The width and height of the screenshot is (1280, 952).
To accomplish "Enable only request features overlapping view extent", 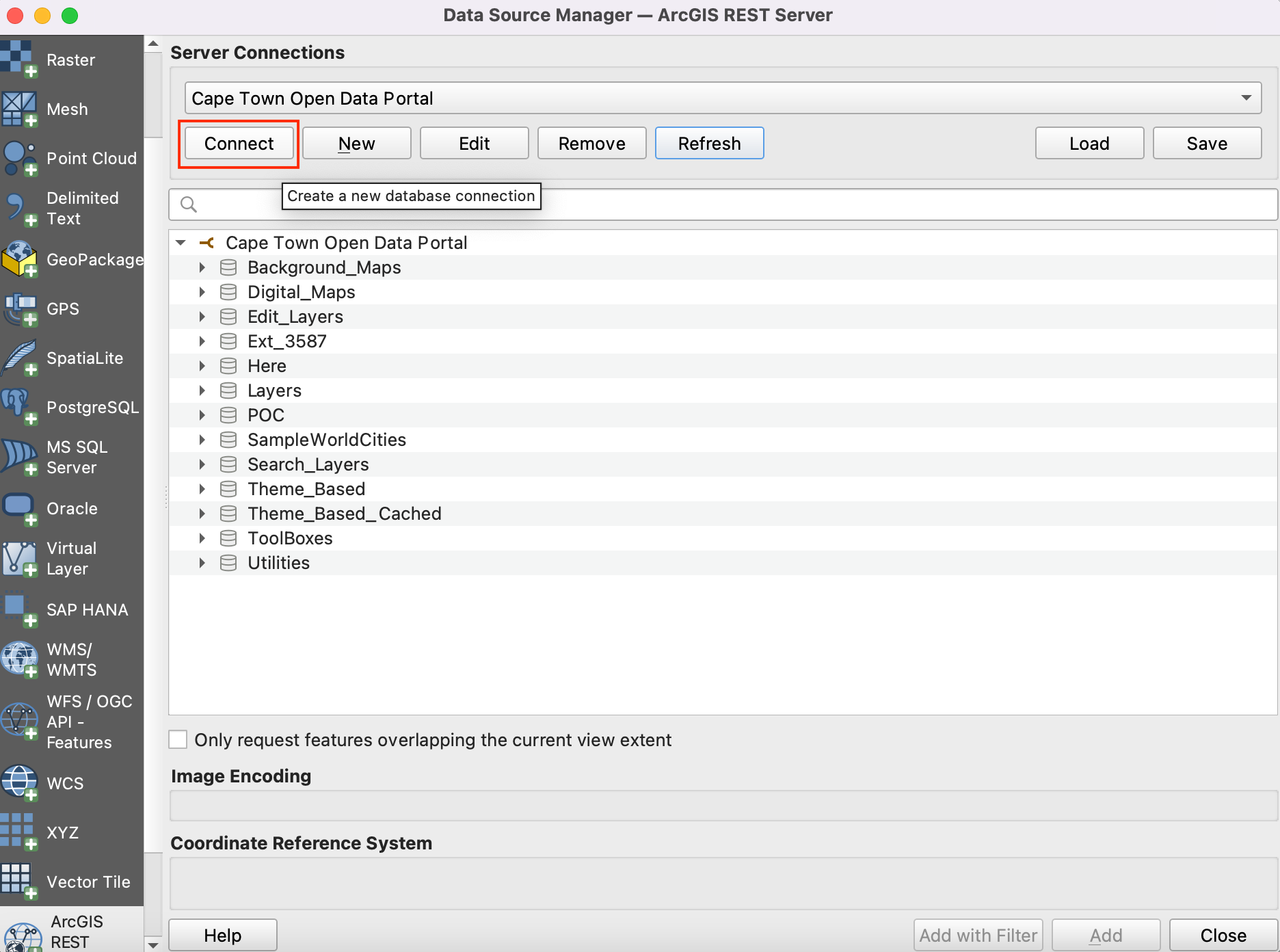I will click(x=178, y=740).
